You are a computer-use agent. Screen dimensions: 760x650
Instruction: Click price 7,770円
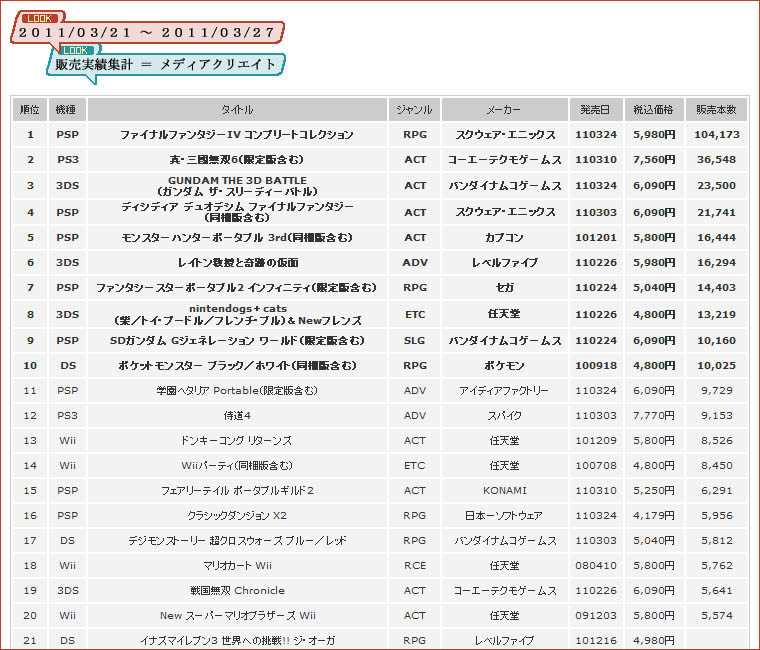pos(654,415)
